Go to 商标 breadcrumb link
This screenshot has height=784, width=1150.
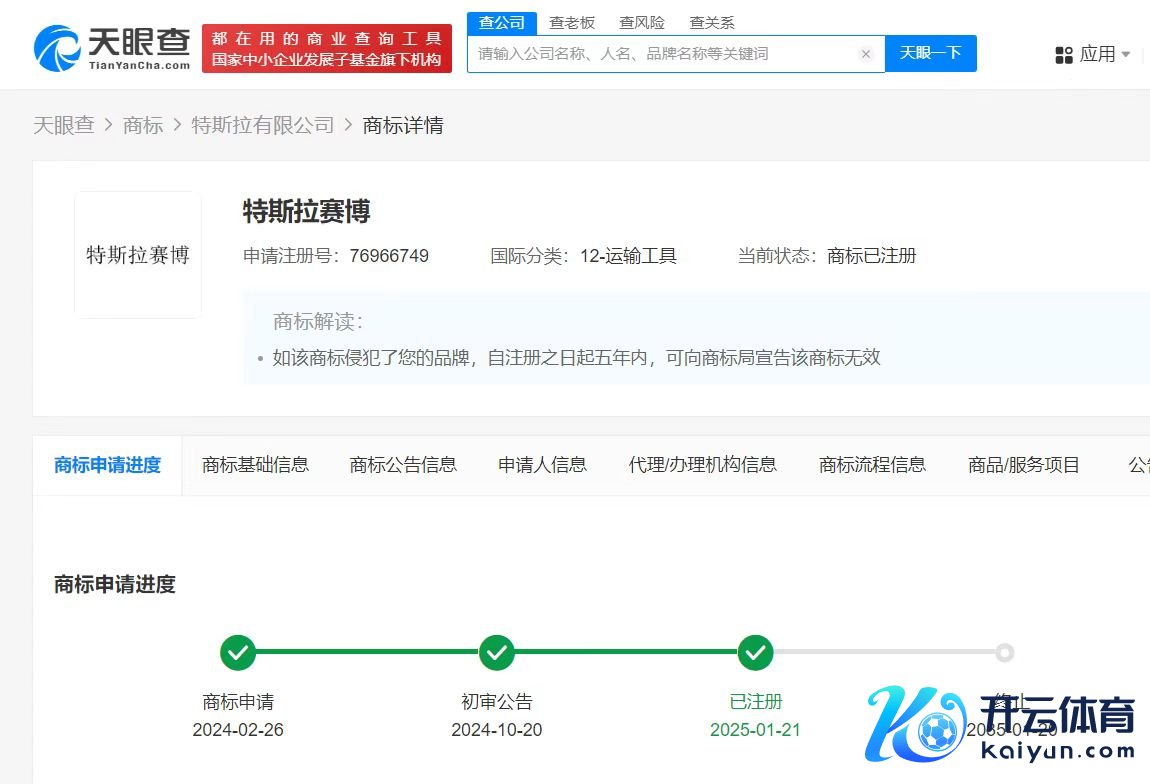tap(142, 125)
